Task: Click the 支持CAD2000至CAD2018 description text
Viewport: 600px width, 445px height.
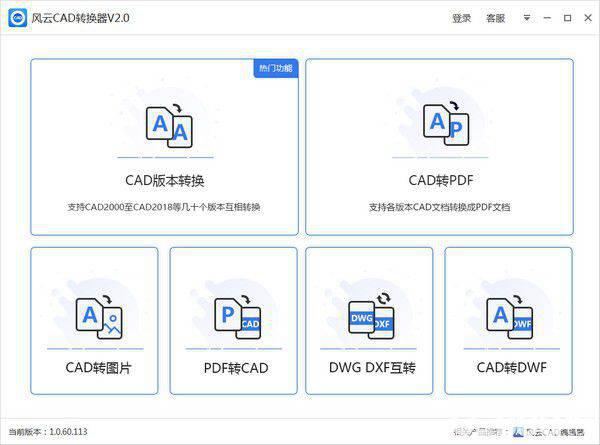Action: 164,207
